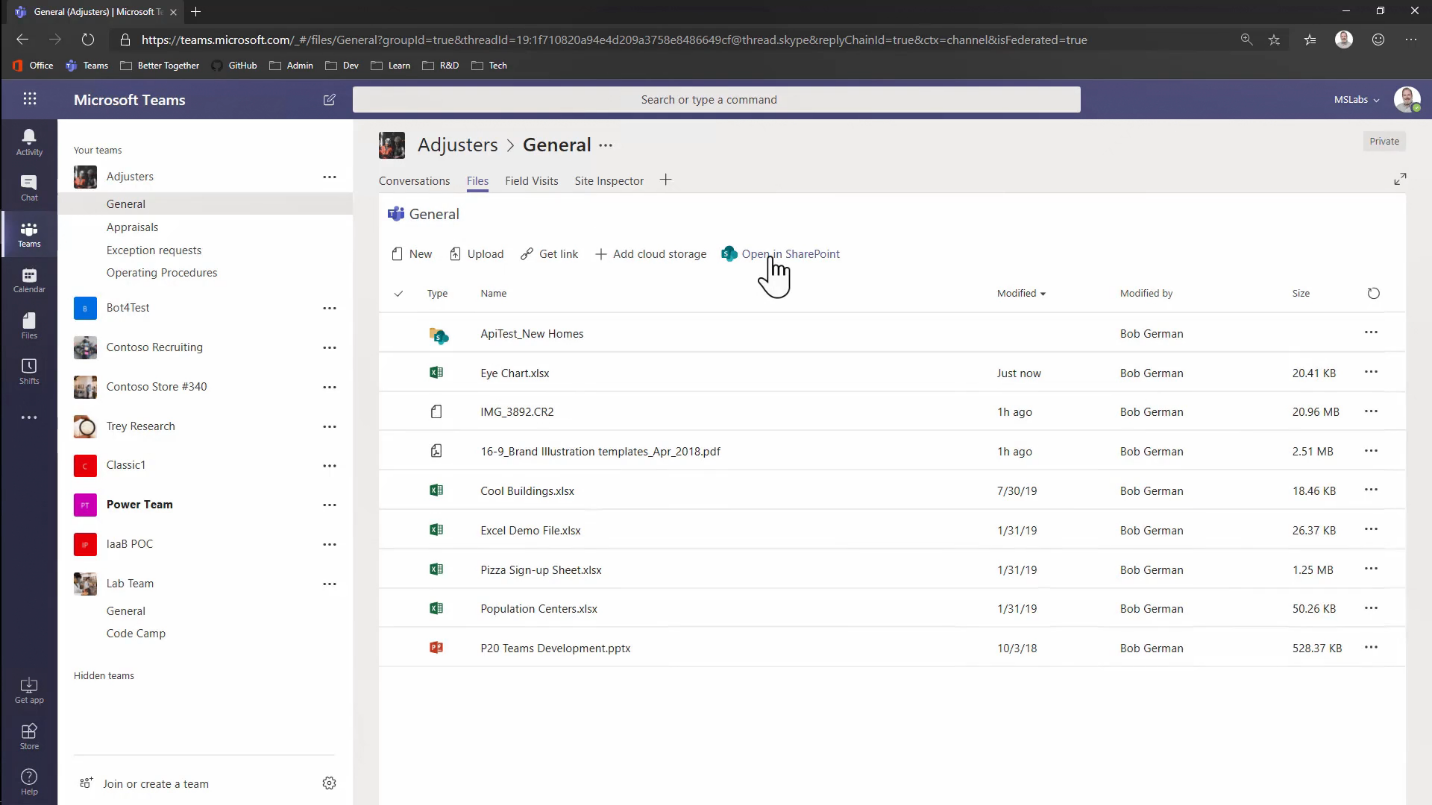Click the Upload button
This screenshot has height=805, width=1432.
coord(476,254)
